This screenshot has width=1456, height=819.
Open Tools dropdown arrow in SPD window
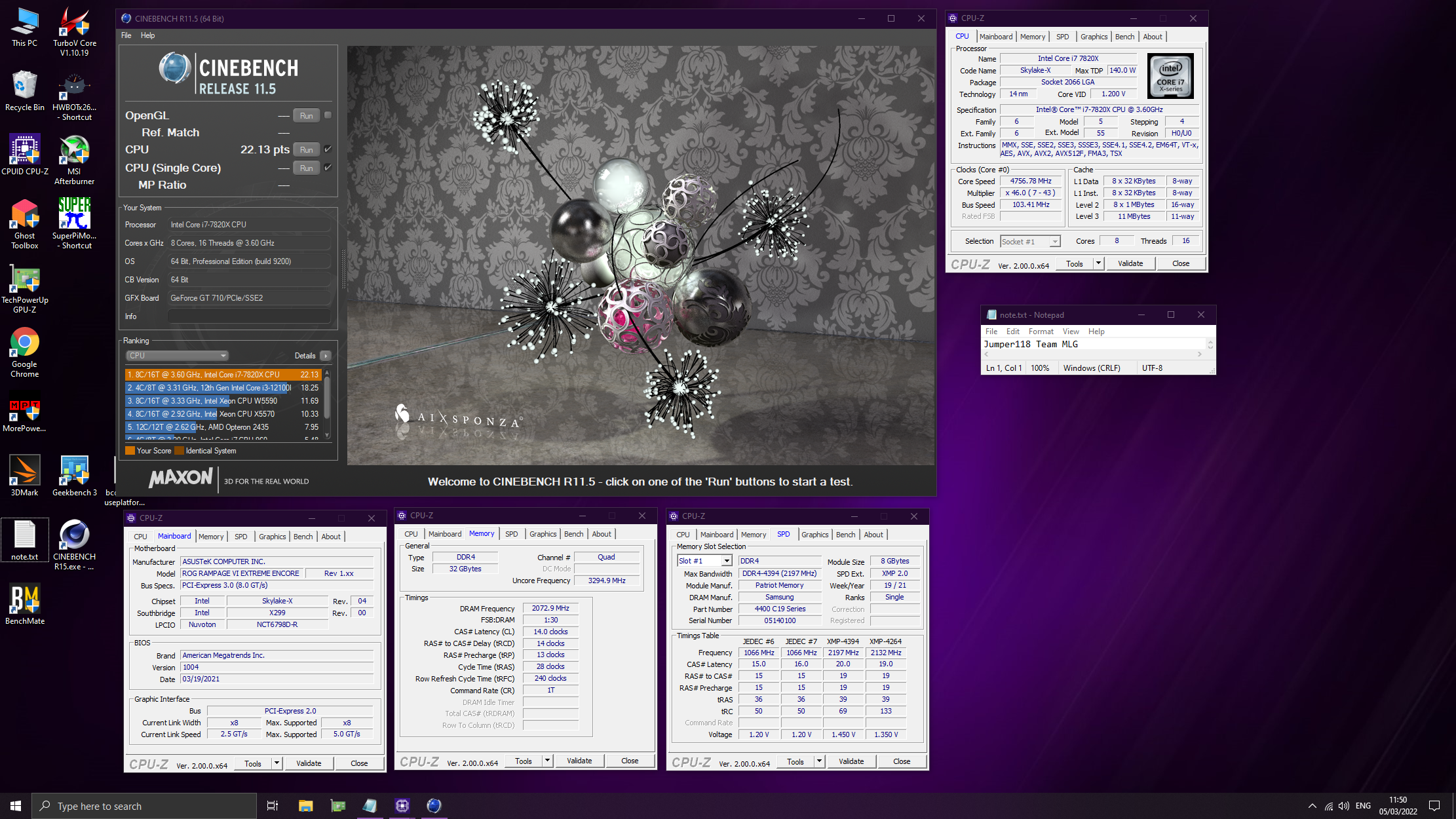(x=819, y=761)
